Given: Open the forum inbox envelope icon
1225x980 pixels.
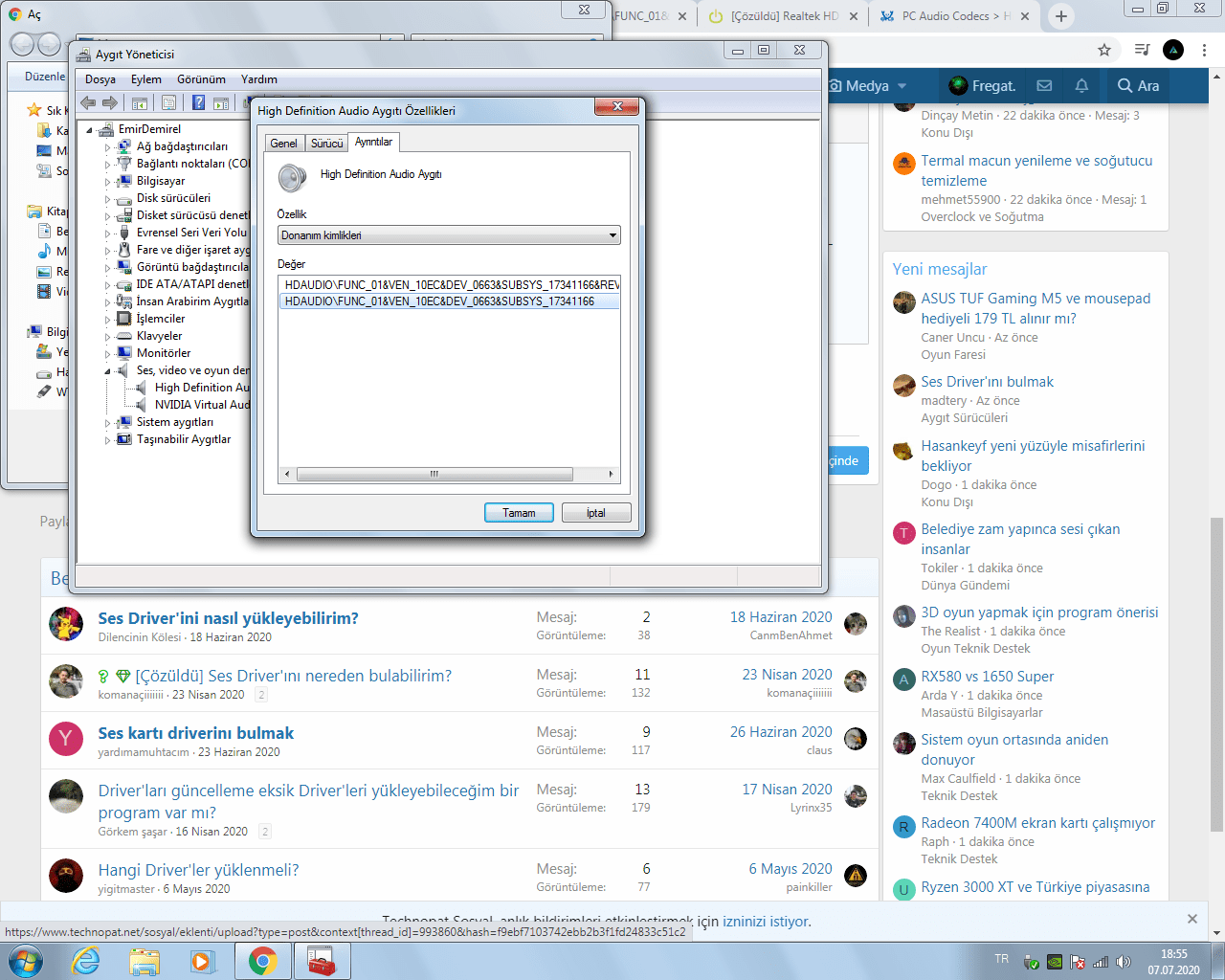Looking at the screenshot, I should tap(1044, 86).
